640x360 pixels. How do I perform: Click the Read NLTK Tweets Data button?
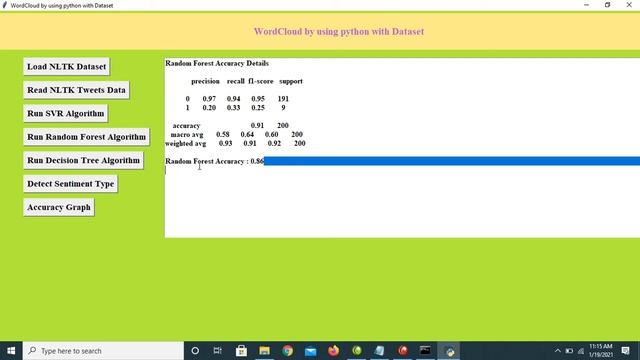[x=76, y=90]
